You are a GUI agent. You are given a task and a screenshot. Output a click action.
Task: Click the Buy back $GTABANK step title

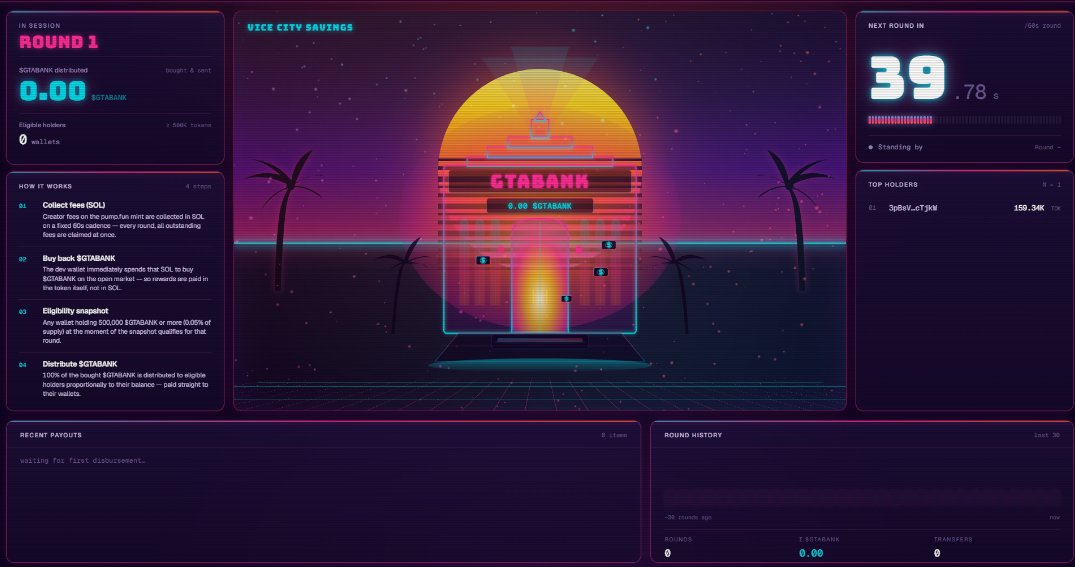[x=79, y=258]
